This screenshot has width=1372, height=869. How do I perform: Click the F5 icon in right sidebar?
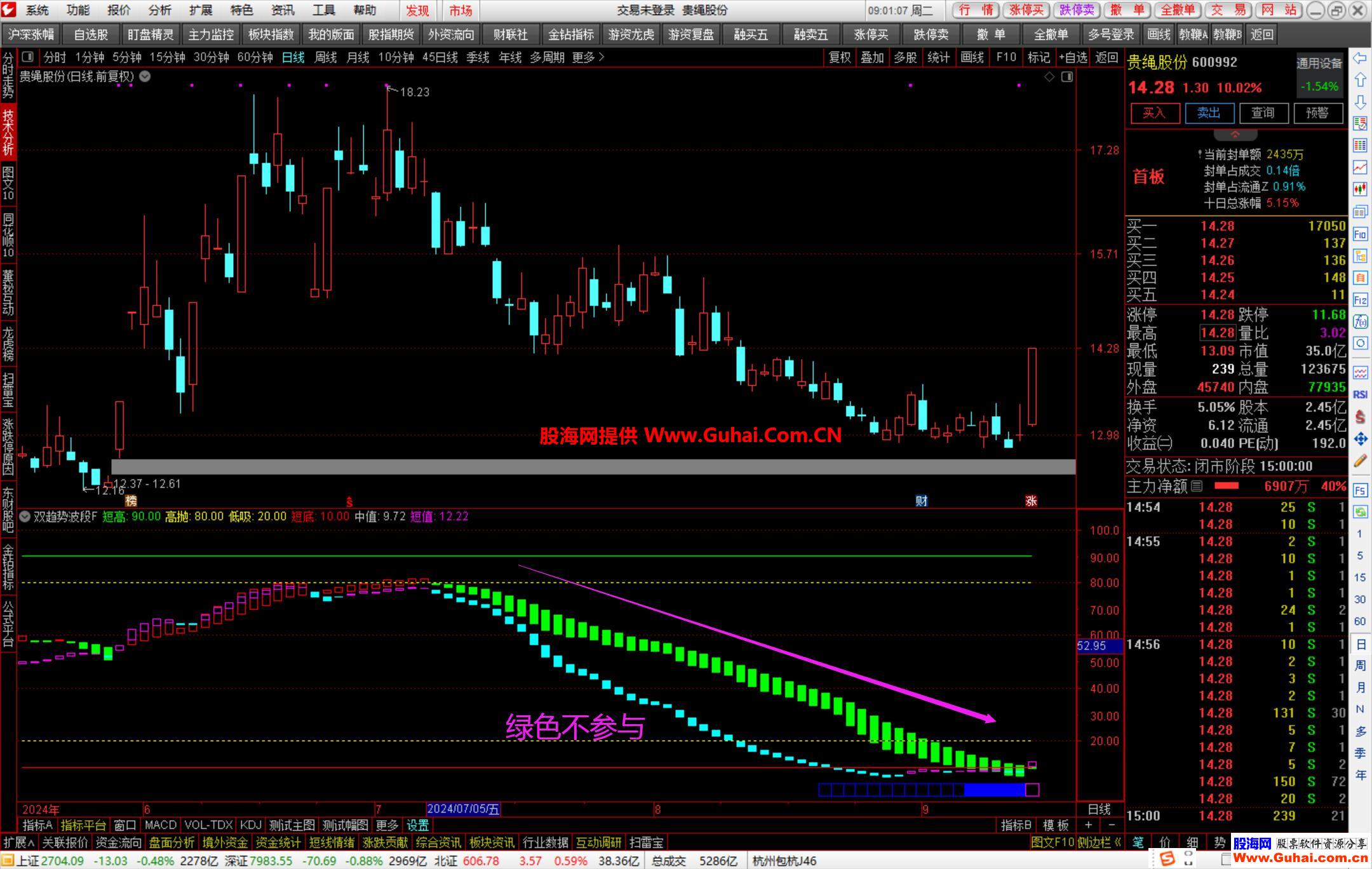[1360, 490]
